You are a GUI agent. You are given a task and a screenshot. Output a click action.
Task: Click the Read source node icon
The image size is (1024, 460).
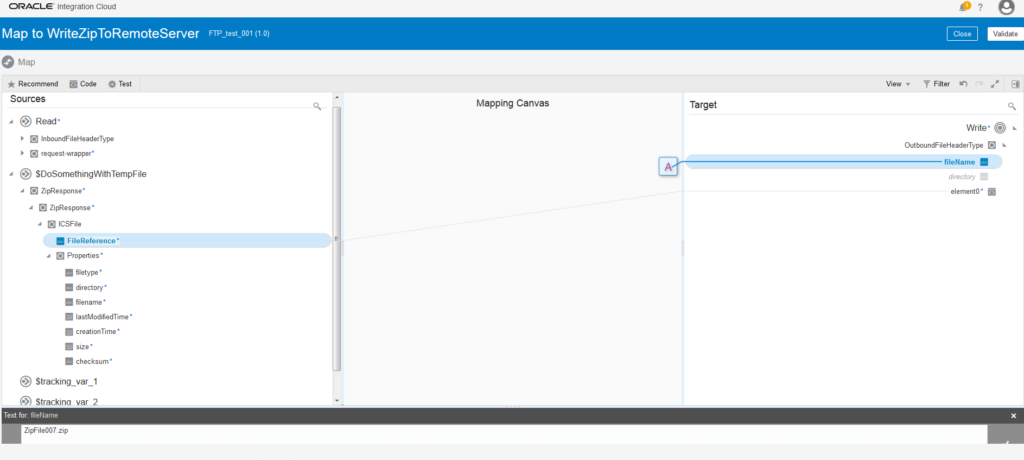pos(26,122)
